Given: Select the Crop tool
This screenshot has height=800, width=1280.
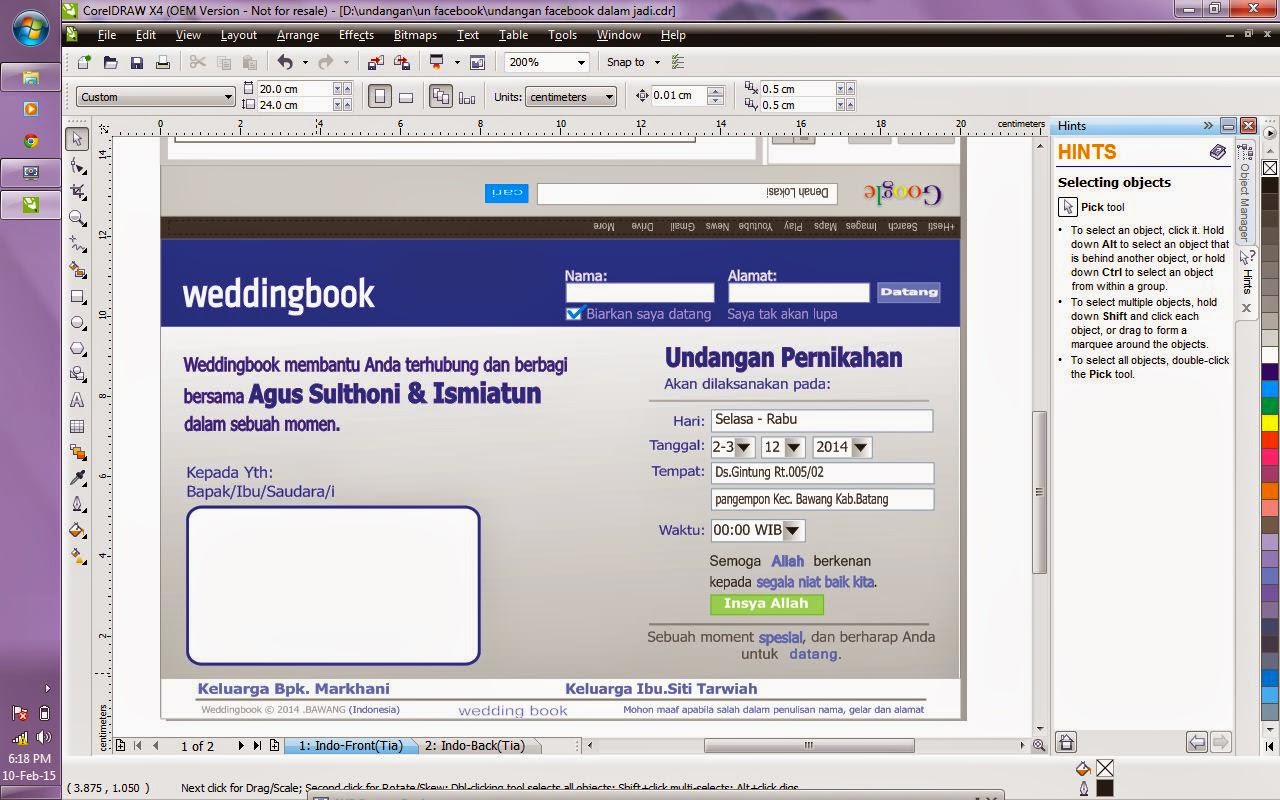Looking at the screenshot, I should (77, 191).
